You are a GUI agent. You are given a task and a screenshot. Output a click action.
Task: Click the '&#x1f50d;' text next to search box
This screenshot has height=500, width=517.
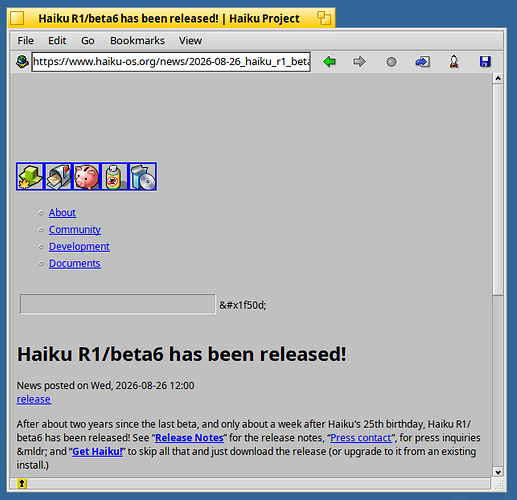tap(243, 305)
